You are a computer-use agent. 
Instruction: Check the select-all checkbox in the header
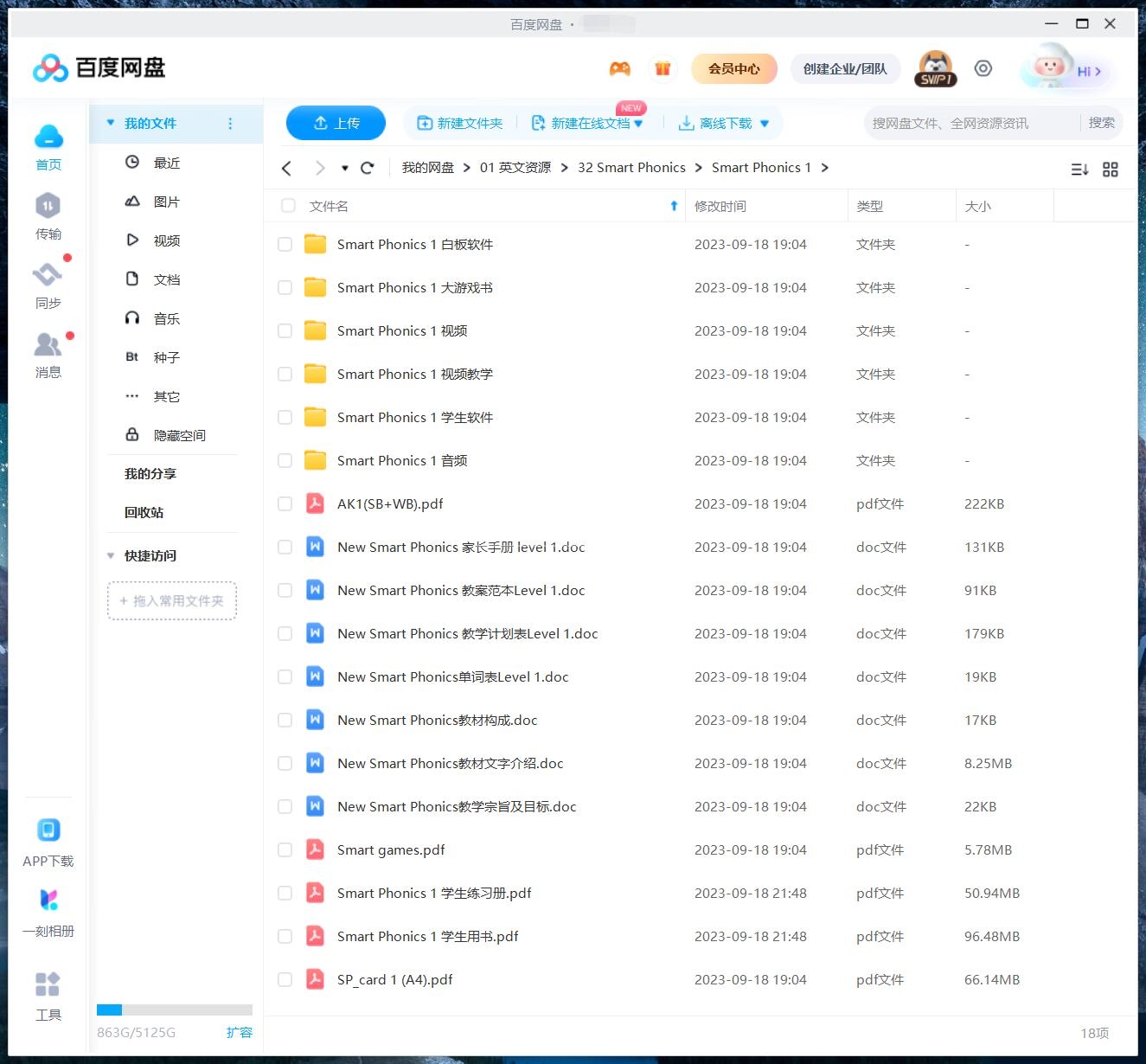(x=287, y=206)
